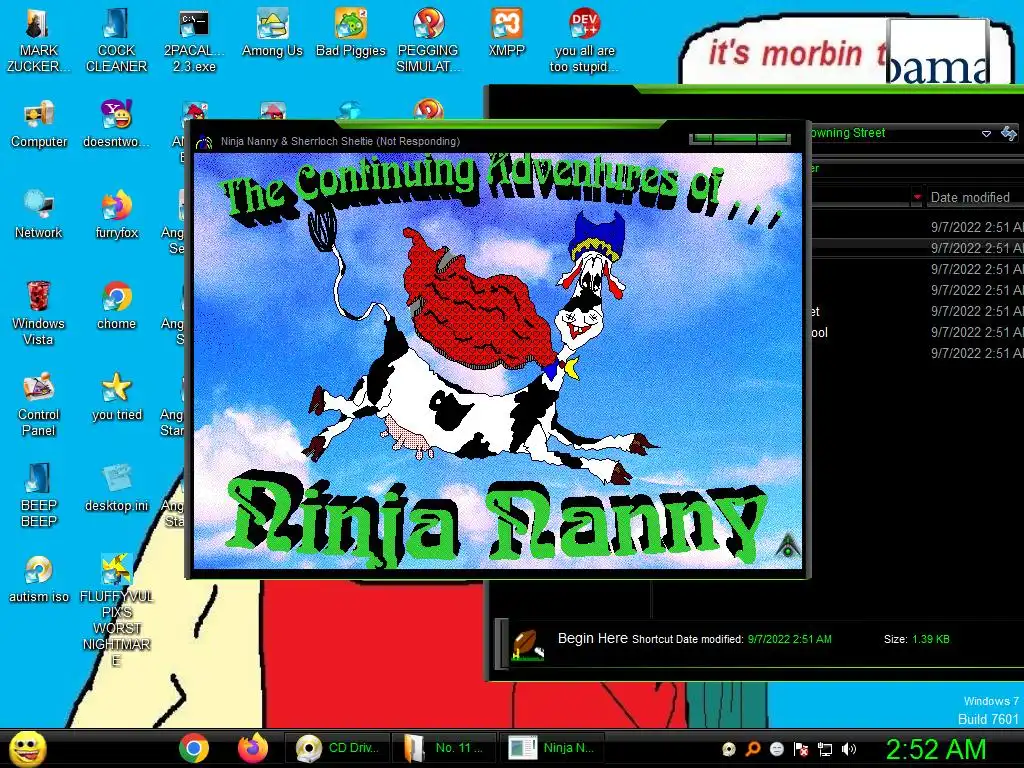Click the Ninja Nanny window title bar icon
Image resolution: width=1024 pixels, height=768 pixels.
tap(204, 141)
